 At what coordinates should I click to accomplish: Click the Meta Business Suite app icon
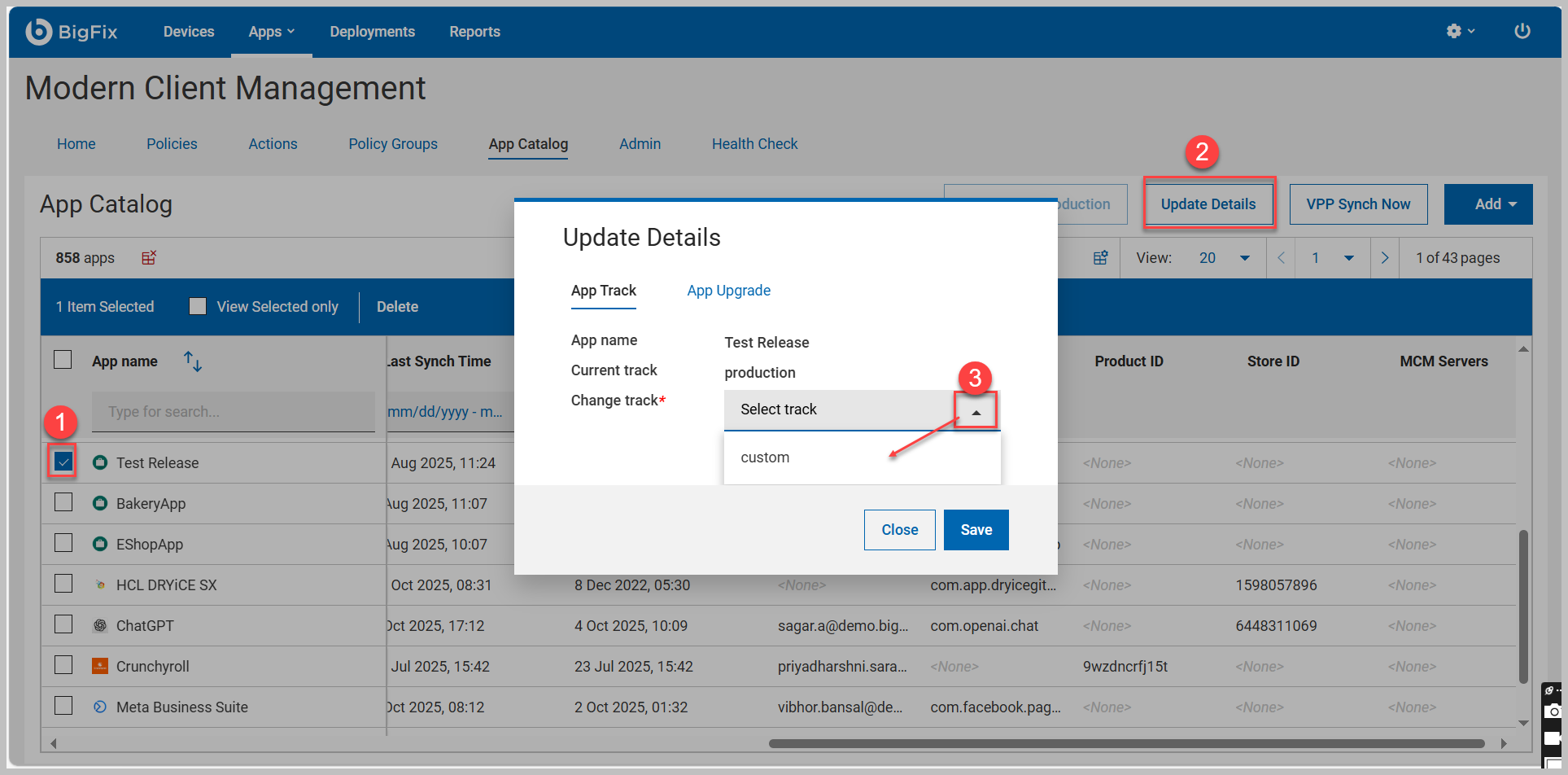tap(100, 707)
